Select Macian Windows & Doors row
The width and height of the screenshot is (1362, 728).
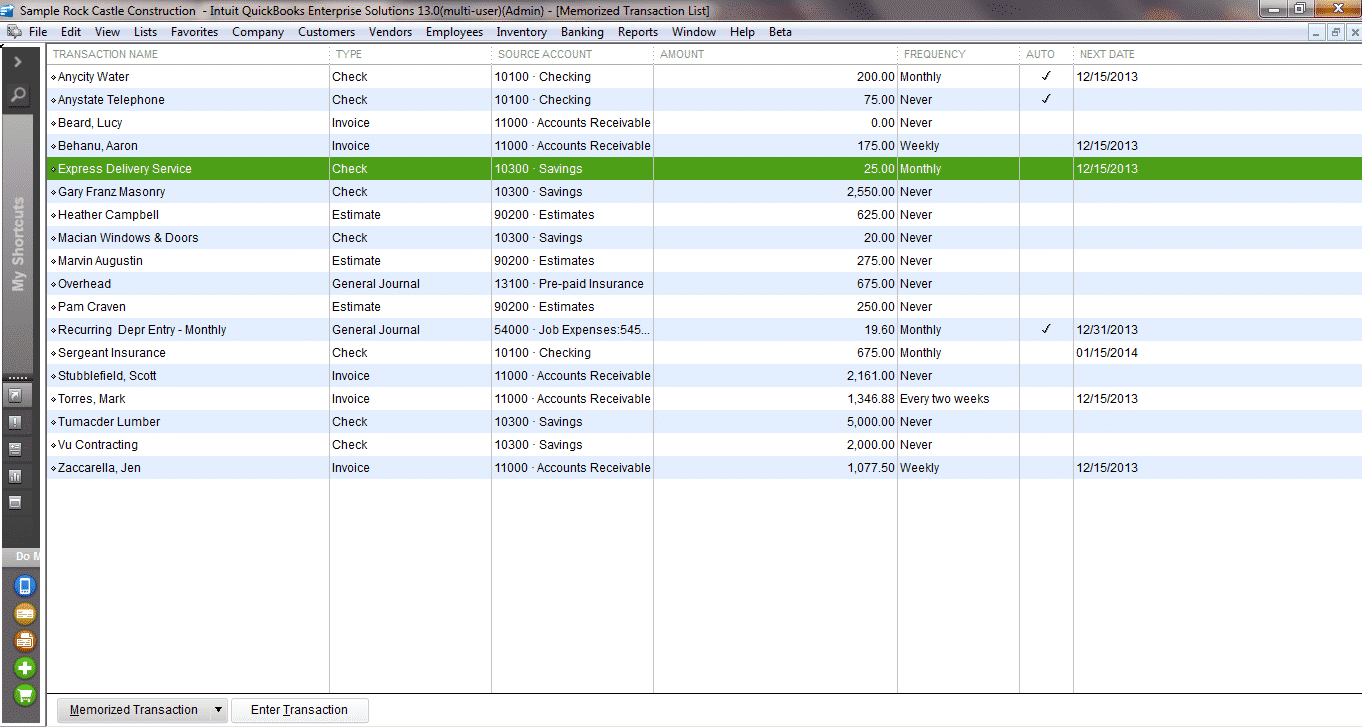tap(704, 238)
